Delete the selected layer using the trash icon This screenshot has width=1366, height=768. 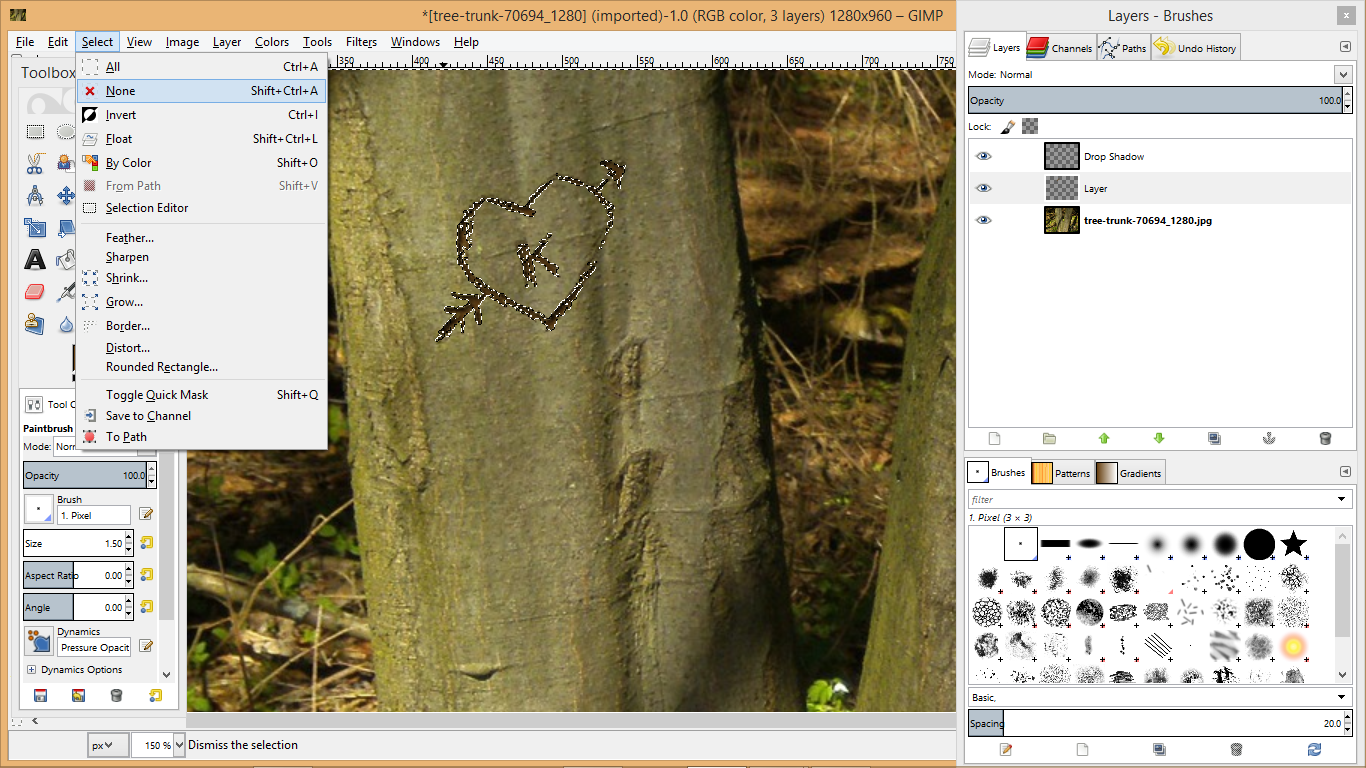(1325, 438)
